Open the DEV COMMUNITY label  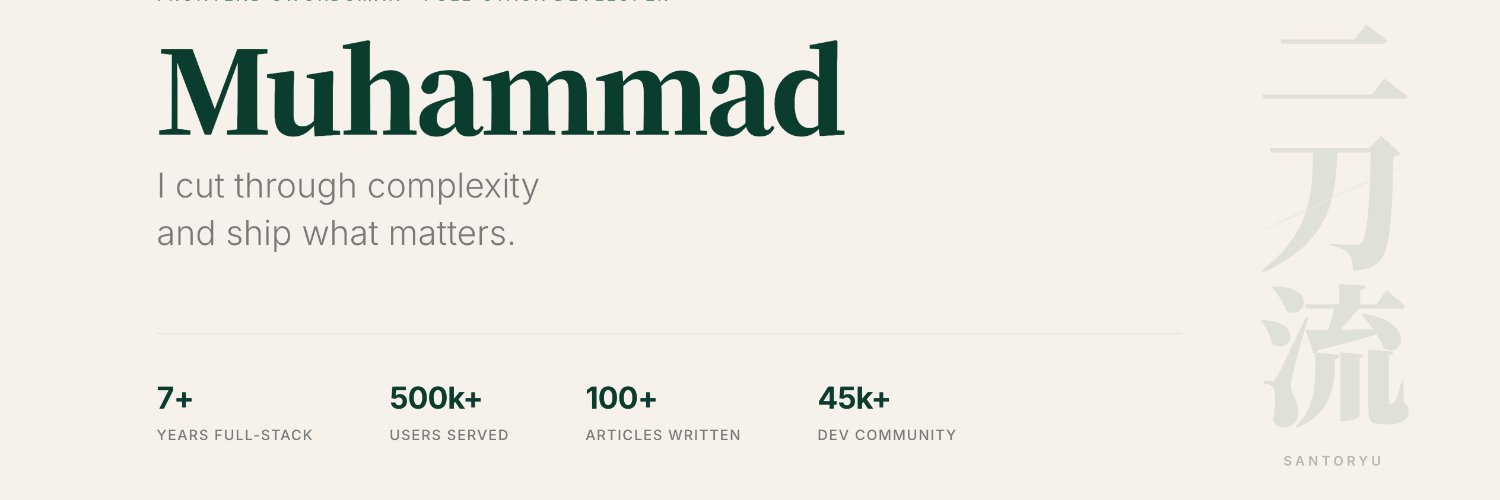click(x=887, y=435)
